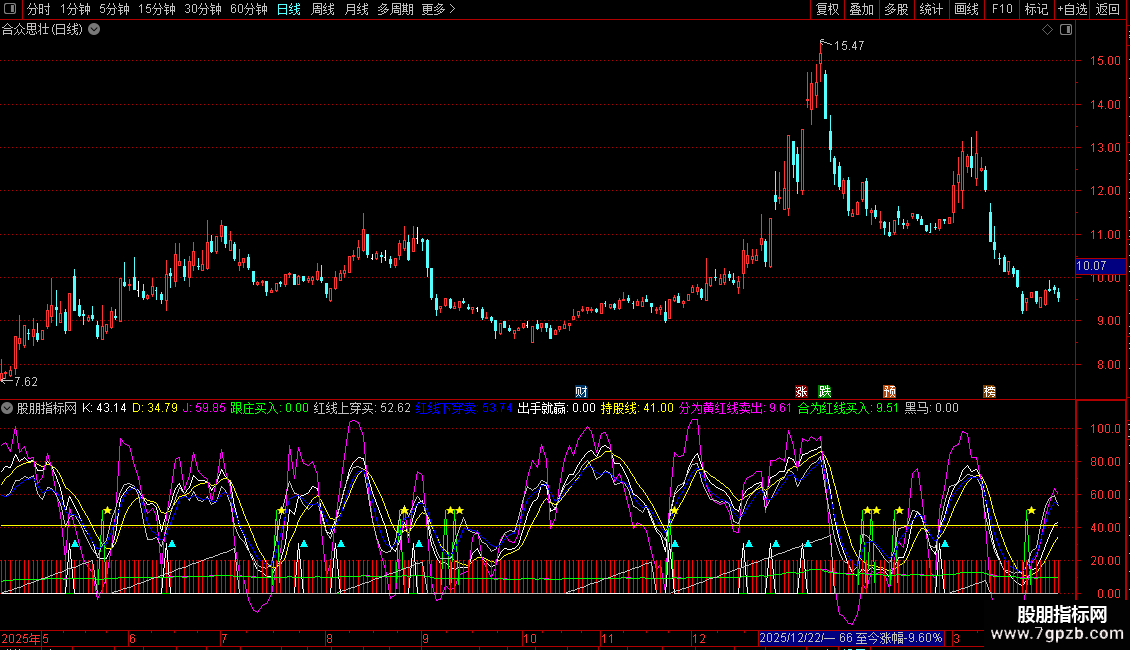Viewport: 1130px width, 650px height.
Task: Click the 榜 ranking marker icon
Action: 989,391
